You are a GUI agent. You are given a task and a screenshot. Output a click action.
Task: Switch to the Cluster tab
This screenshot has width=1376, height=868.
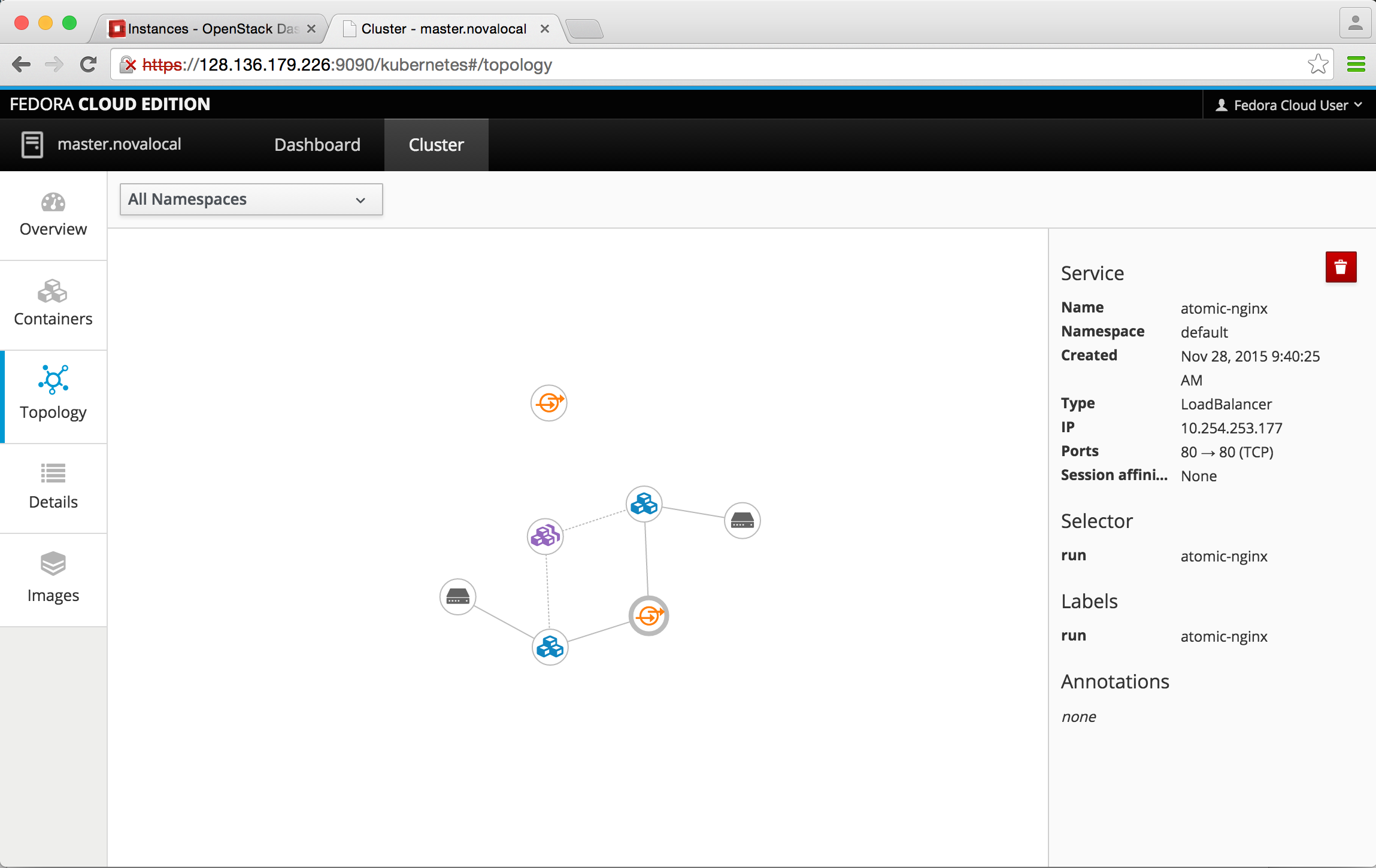437,145
